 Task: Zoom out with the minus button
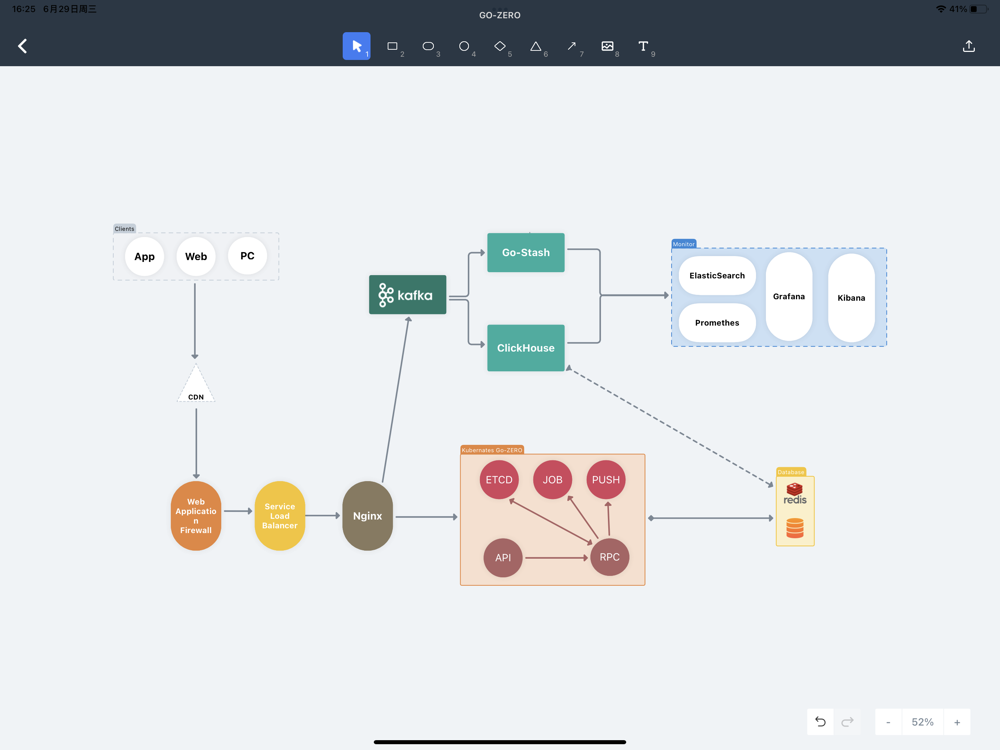pyautogui.click(x=888, y=722)
